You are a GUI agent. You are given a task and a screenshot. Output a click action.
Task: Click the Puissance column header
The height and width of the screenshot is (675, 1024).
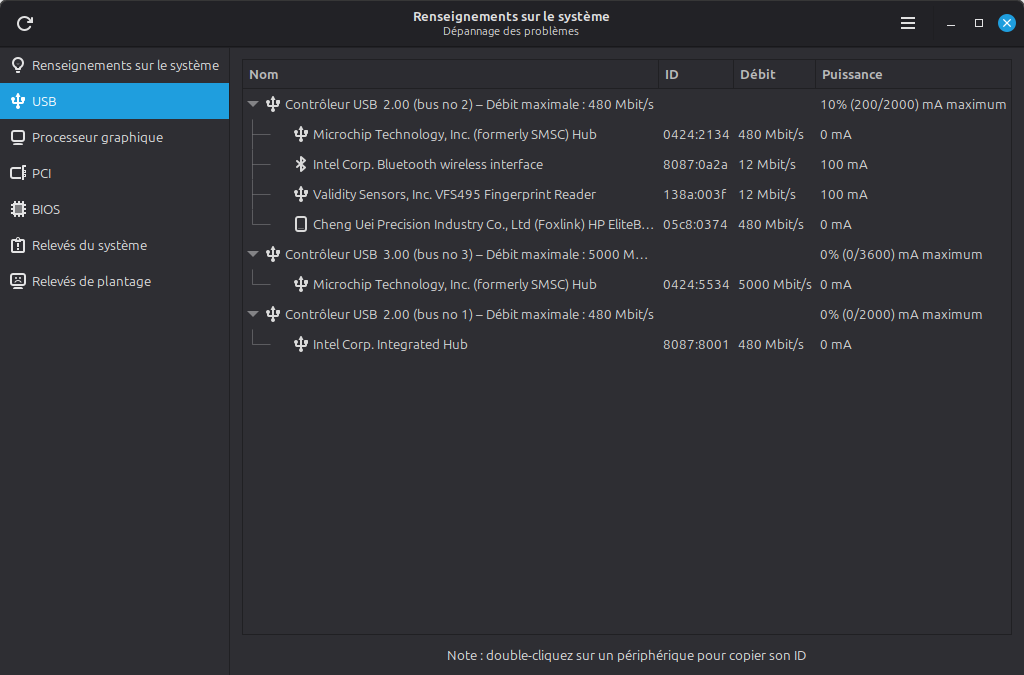849,74
